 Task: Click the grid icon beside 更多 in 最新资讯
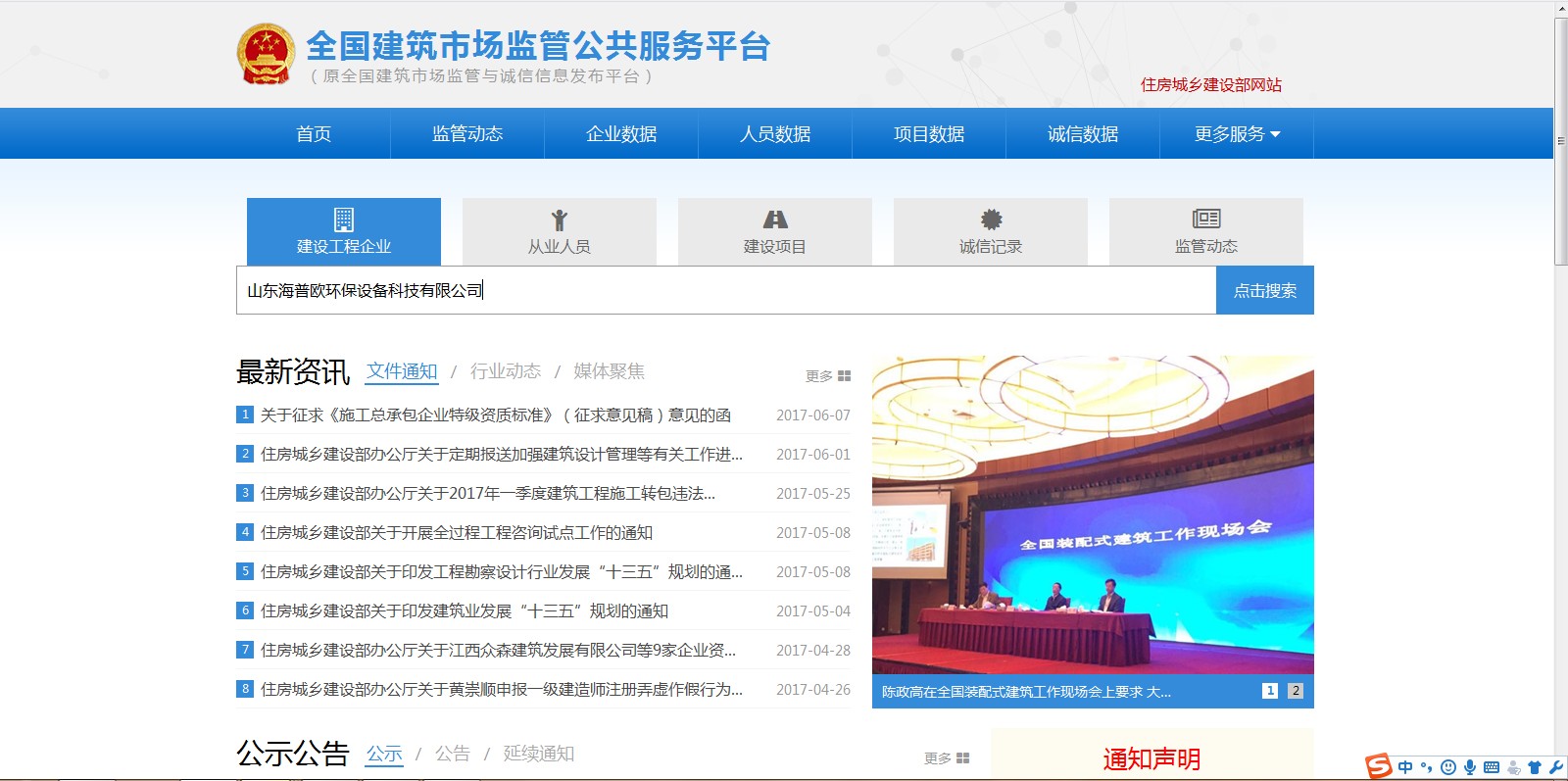(845, 376)
